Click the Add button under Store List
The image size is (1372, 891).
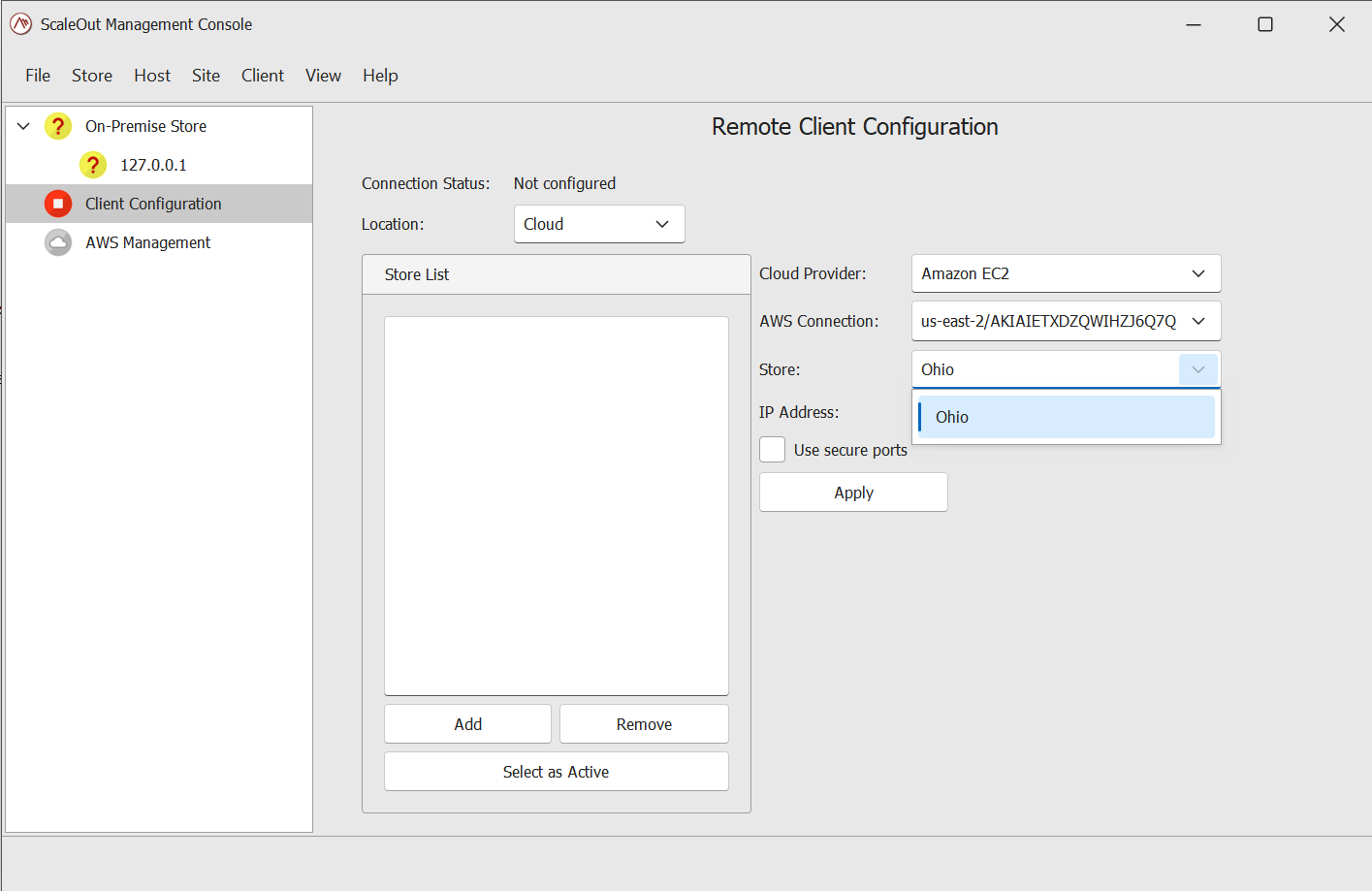[467, 724]
